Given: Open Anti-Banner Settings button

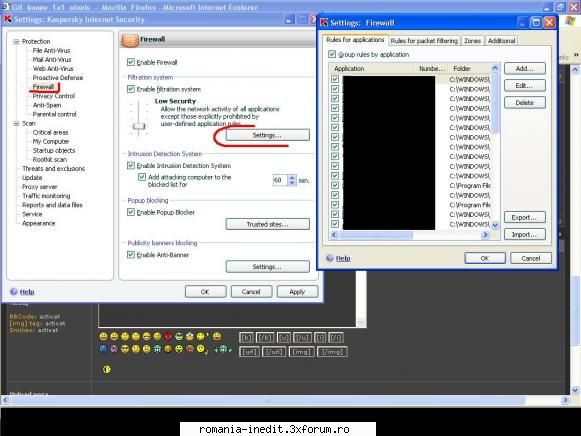Looking at the screenshot, I should pyautogui.click(x=268, y=267).
